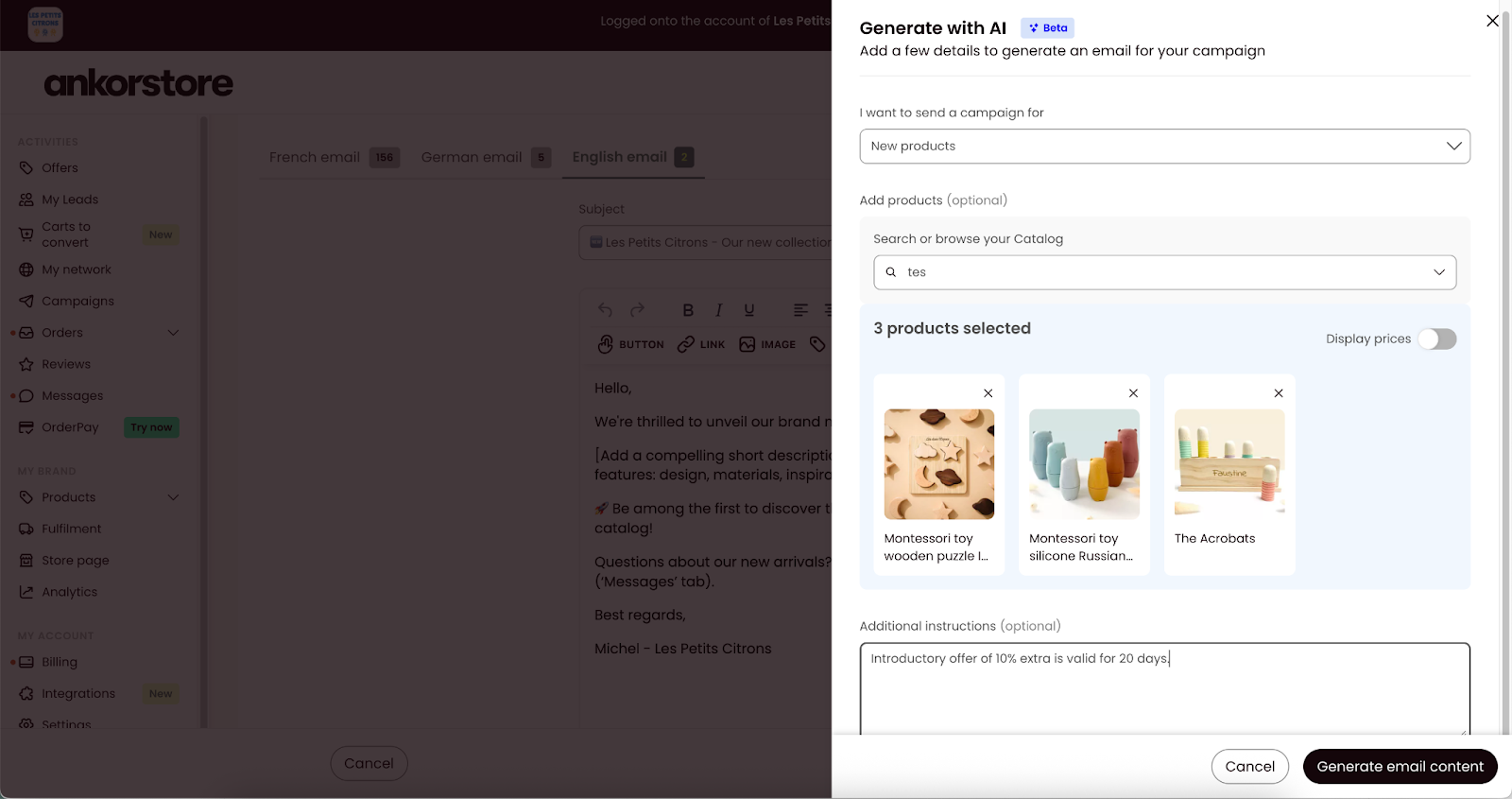This screenshot has width=1512, height=799.
Task: Open the New products campaign dropdown
Action: click(x=1164, y=147)
